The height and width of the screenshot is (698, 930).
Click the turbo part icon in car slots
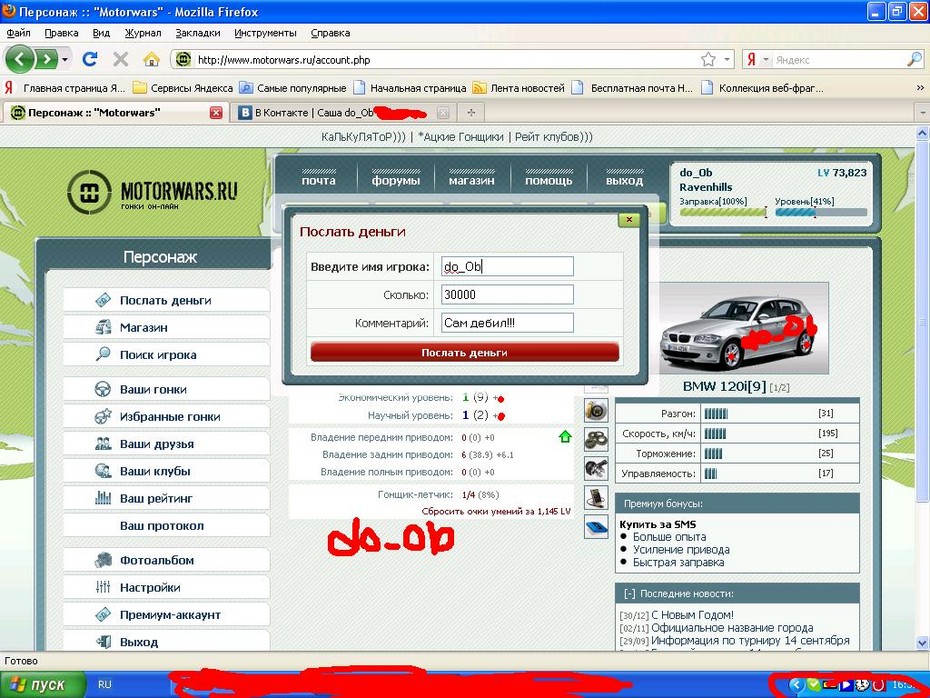tap(596, 410)
